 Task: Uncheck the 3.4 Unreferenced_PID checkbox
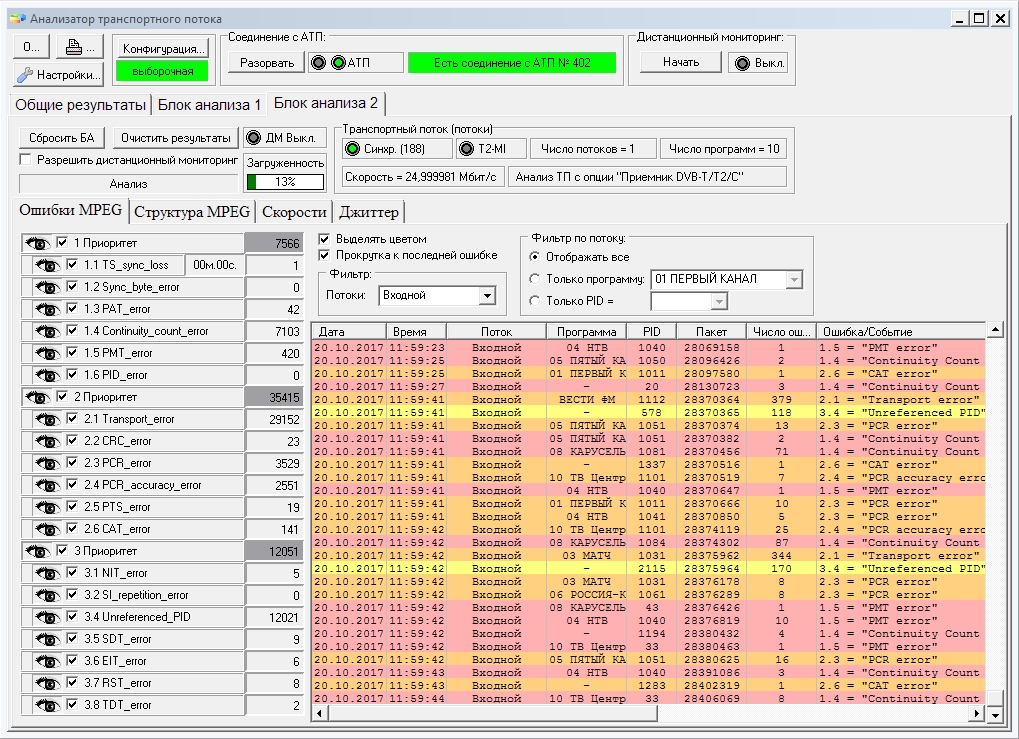coord(73,617)
